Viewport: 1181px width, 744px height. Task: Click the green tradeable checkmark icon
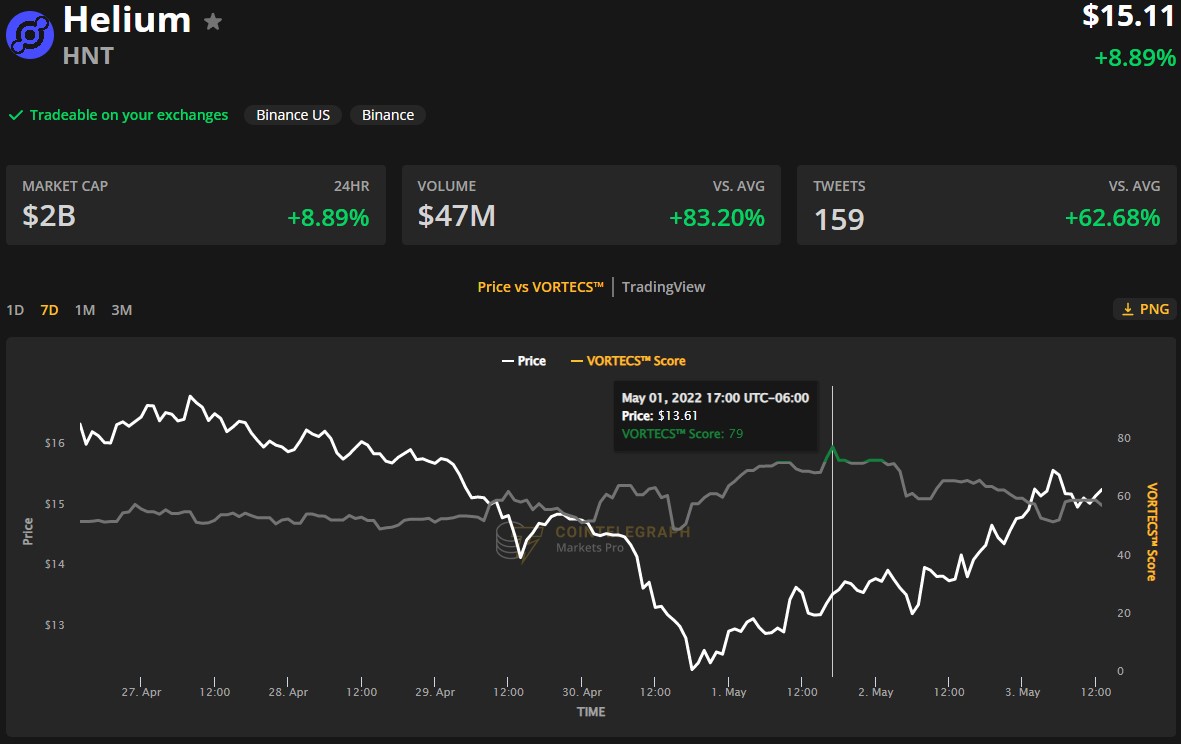pos(16,115)
